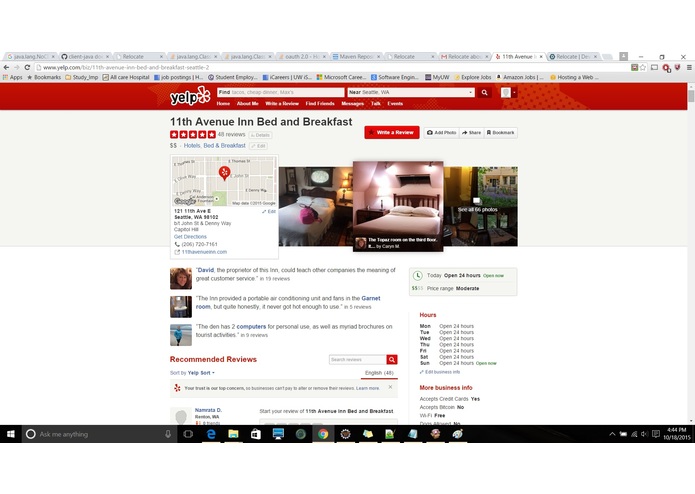Open Talk nav item
This screenshot has height=494, width=695.
tap(375, 104)
